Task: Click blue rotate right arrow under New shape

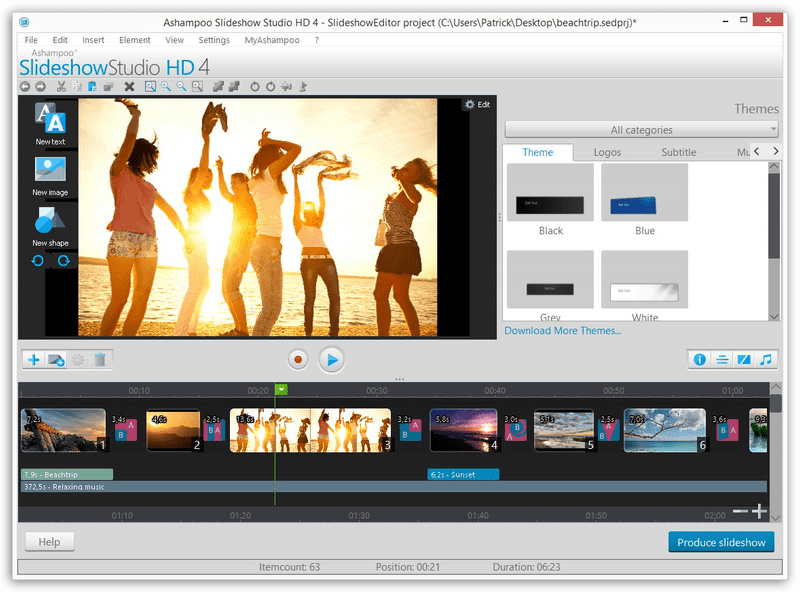Action: [x=63, y=261]
